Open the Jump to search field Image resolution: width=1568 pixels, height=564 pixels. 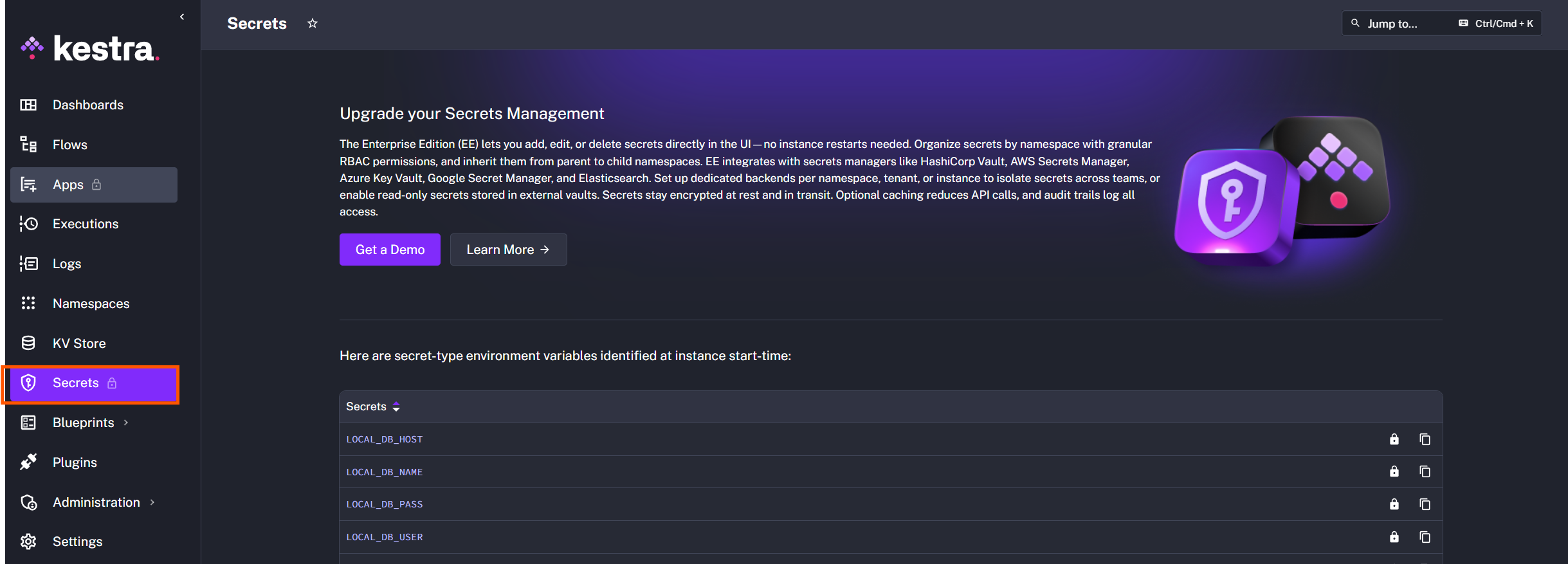[x=1441, y=24]
